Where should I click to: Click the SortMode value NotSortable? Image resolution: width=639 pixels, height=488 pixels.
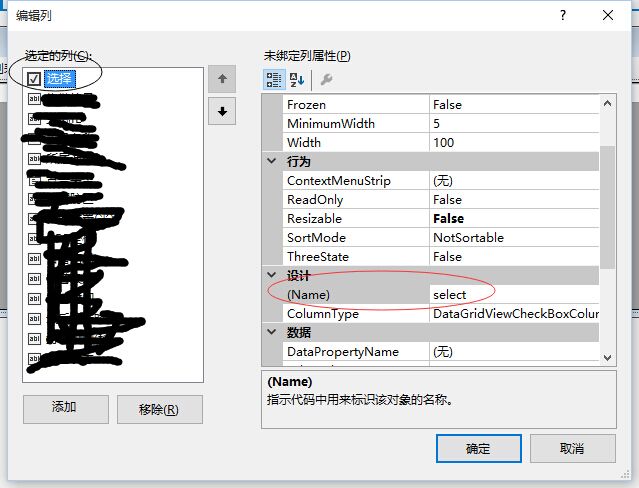[514, 237]
